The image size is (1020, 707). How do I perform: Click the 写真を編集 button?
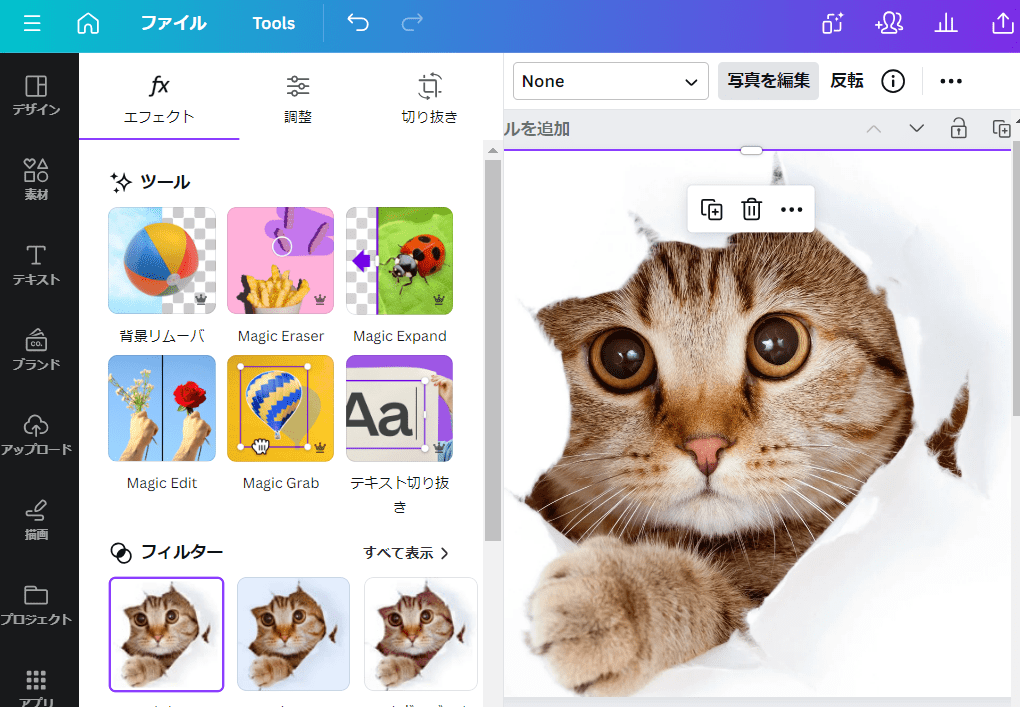(768, 81)
